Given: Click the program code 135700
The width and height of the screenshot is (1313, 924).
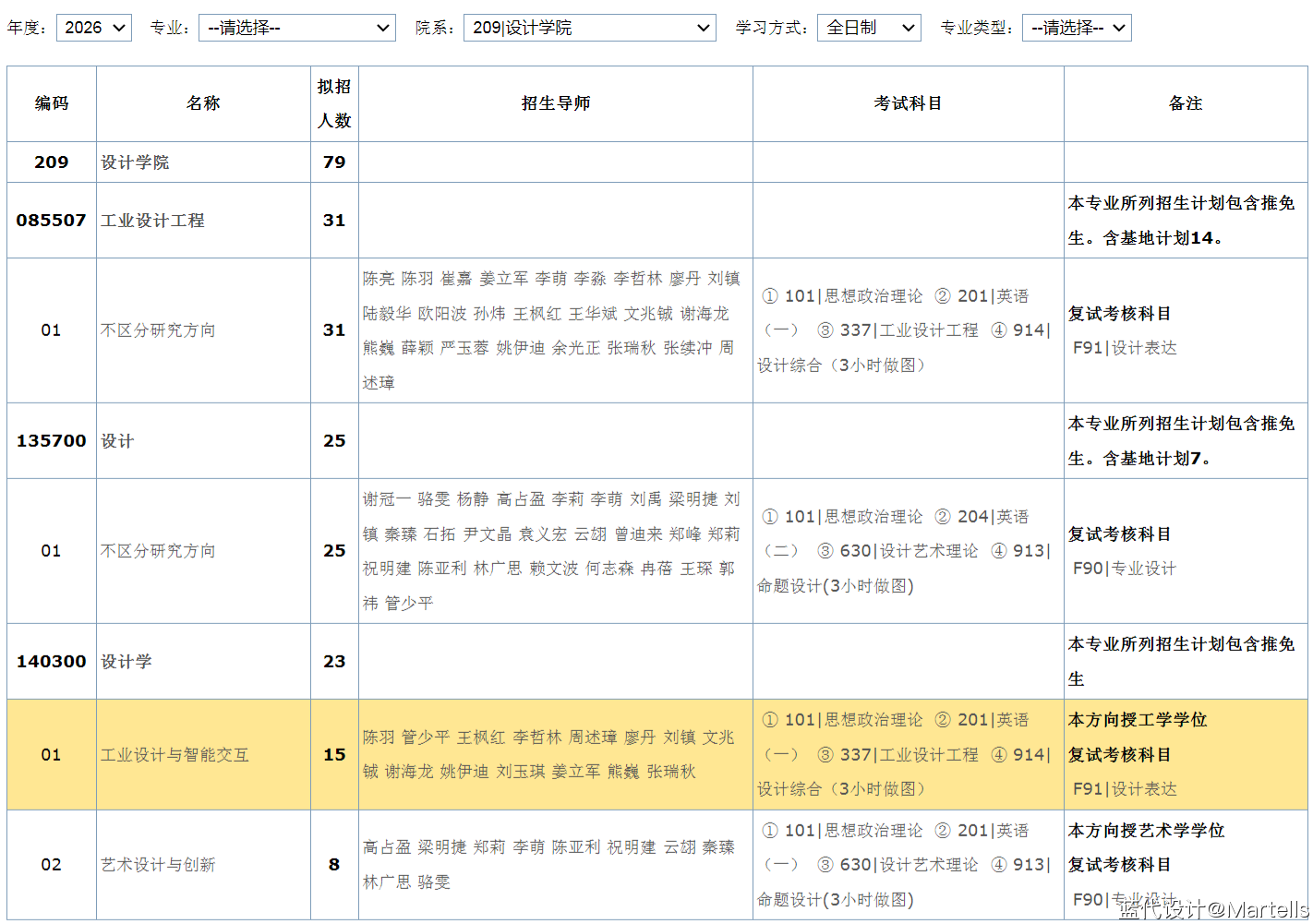Looking at the screenshot, I should pos(51,441).
